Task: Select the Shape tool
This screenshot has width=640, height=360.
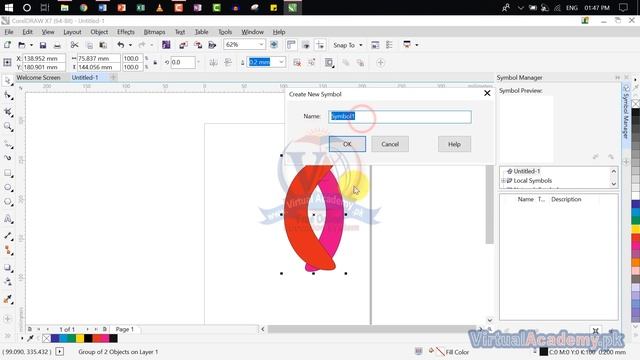Action: [7, 96]
